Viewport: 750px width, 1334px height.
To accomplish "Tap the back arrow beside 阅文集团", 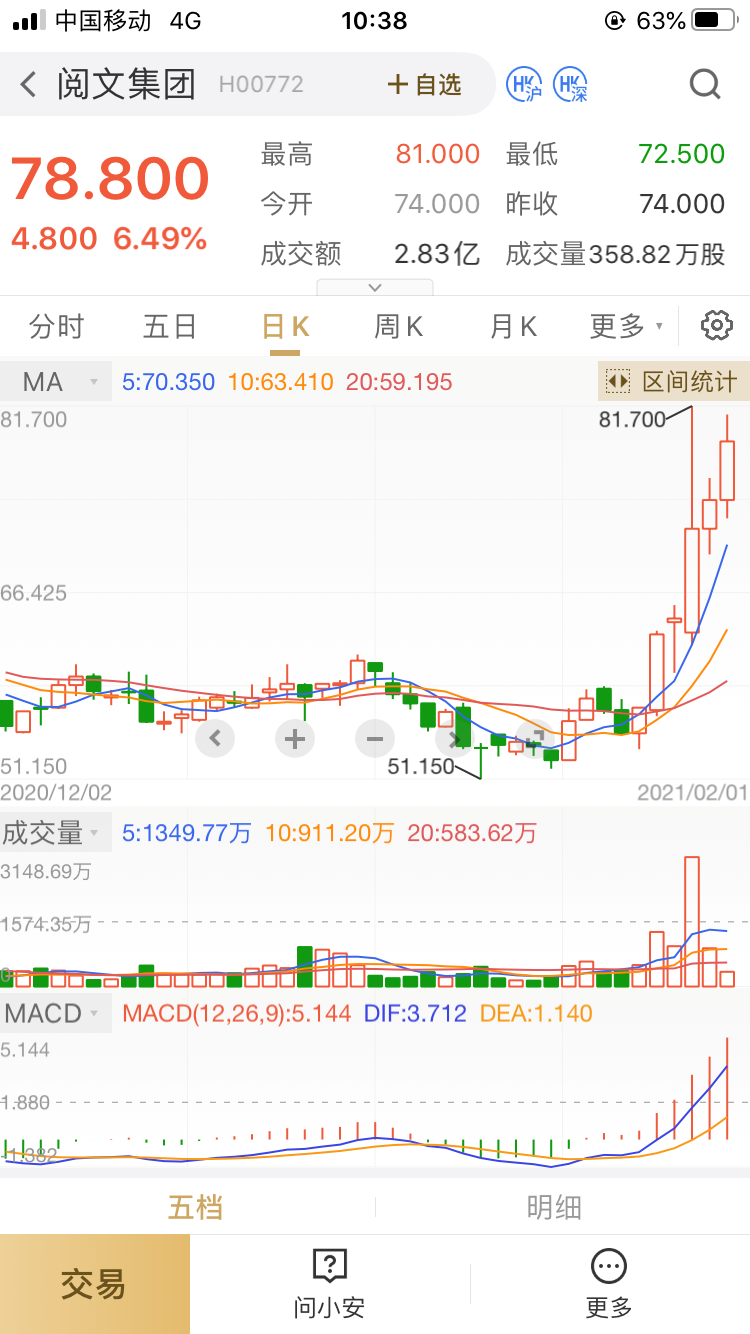I will [x=28, y=85].
